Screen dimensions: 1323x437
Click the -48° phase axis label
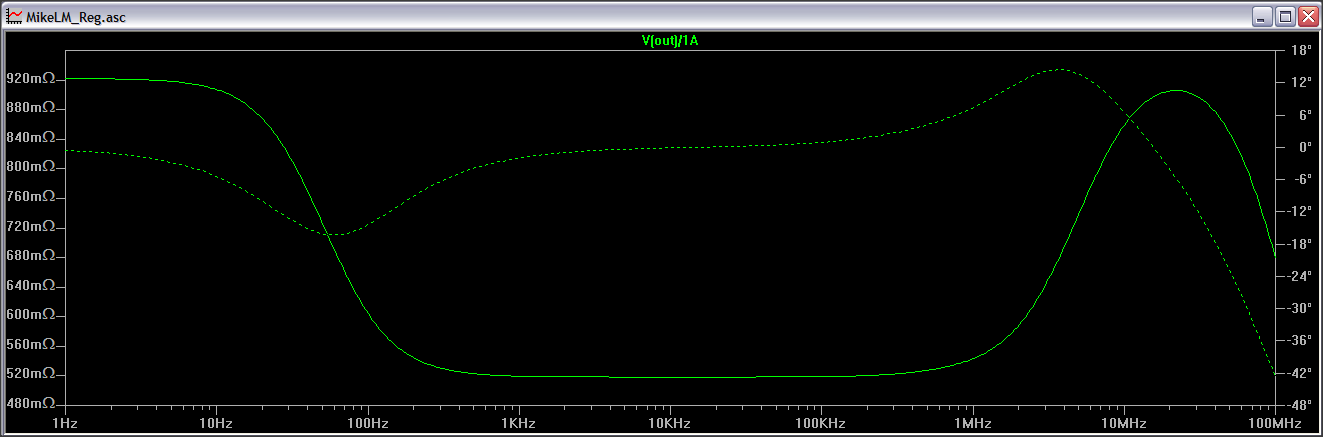pyautogui.click(x=1300, y=406)
